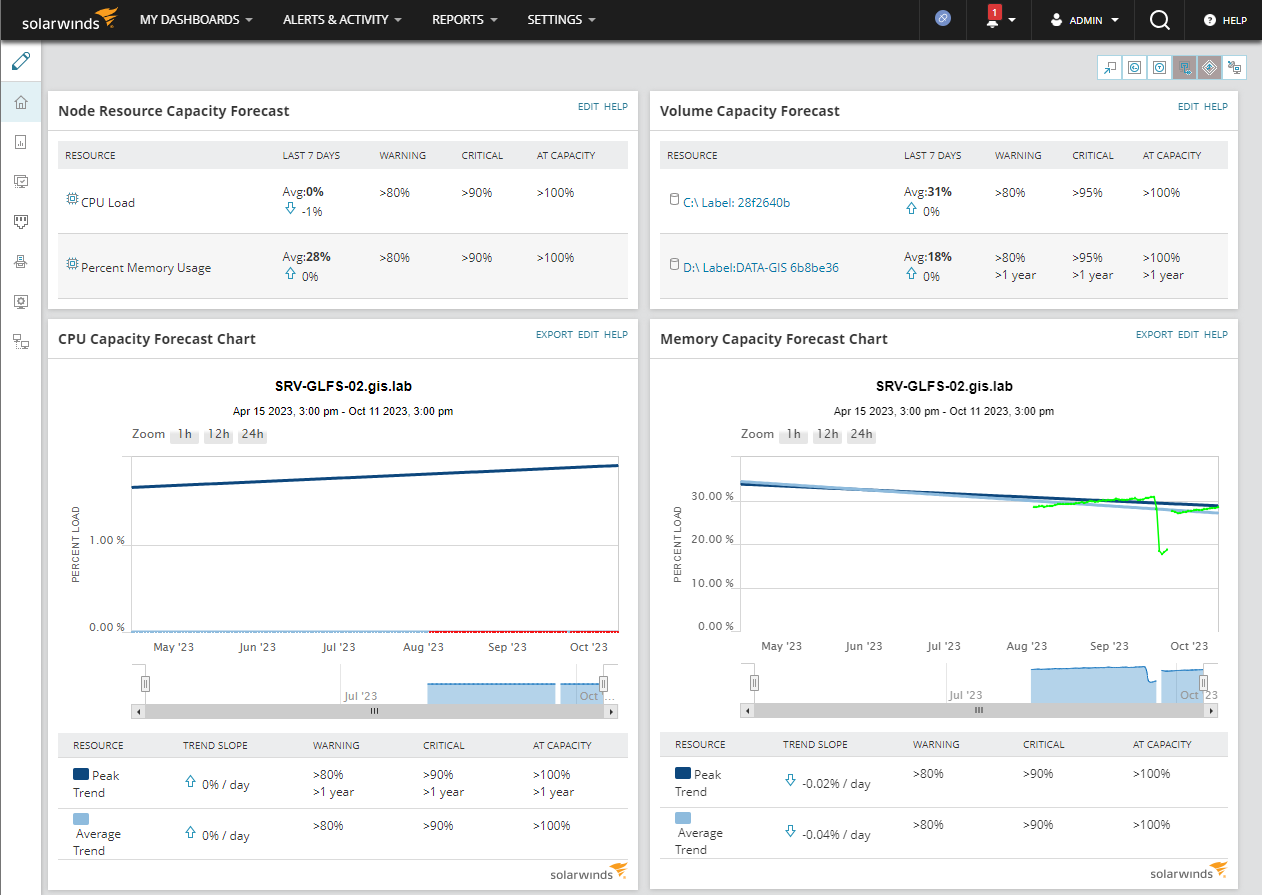Click EXPORT on Memory Capacity Forecast Chart
This screenshot has width=1262, height=895.
pos(1154,335)
